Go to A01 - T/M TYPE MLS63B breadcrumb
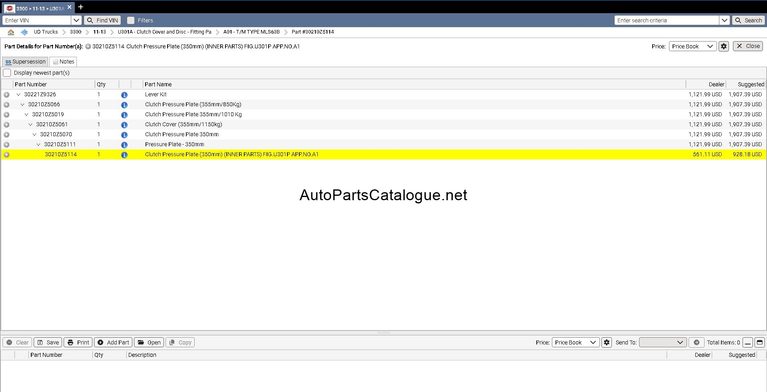 click(251, 32)
